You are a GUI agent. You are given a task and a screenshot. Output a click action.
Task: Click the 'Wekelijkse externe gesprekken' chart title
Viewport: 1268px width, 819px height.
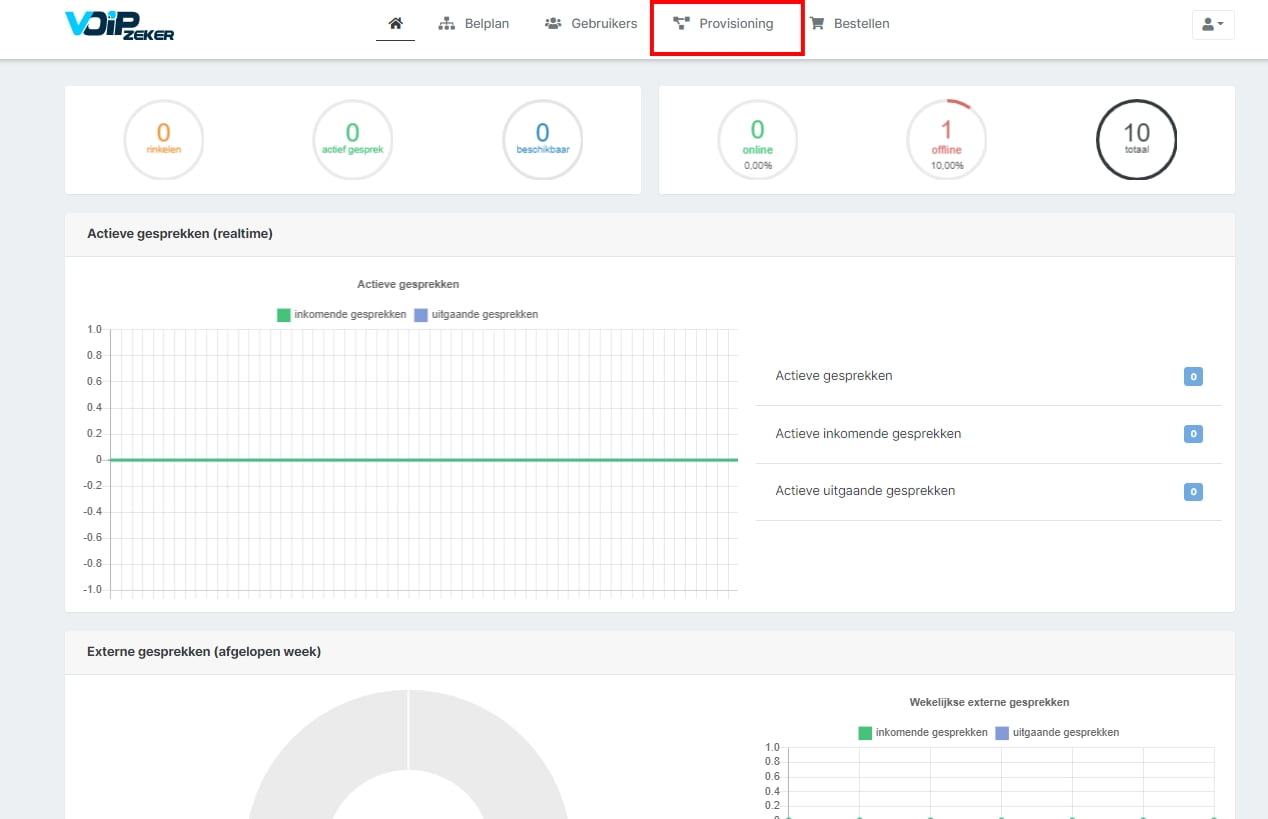tap(989, 702)
